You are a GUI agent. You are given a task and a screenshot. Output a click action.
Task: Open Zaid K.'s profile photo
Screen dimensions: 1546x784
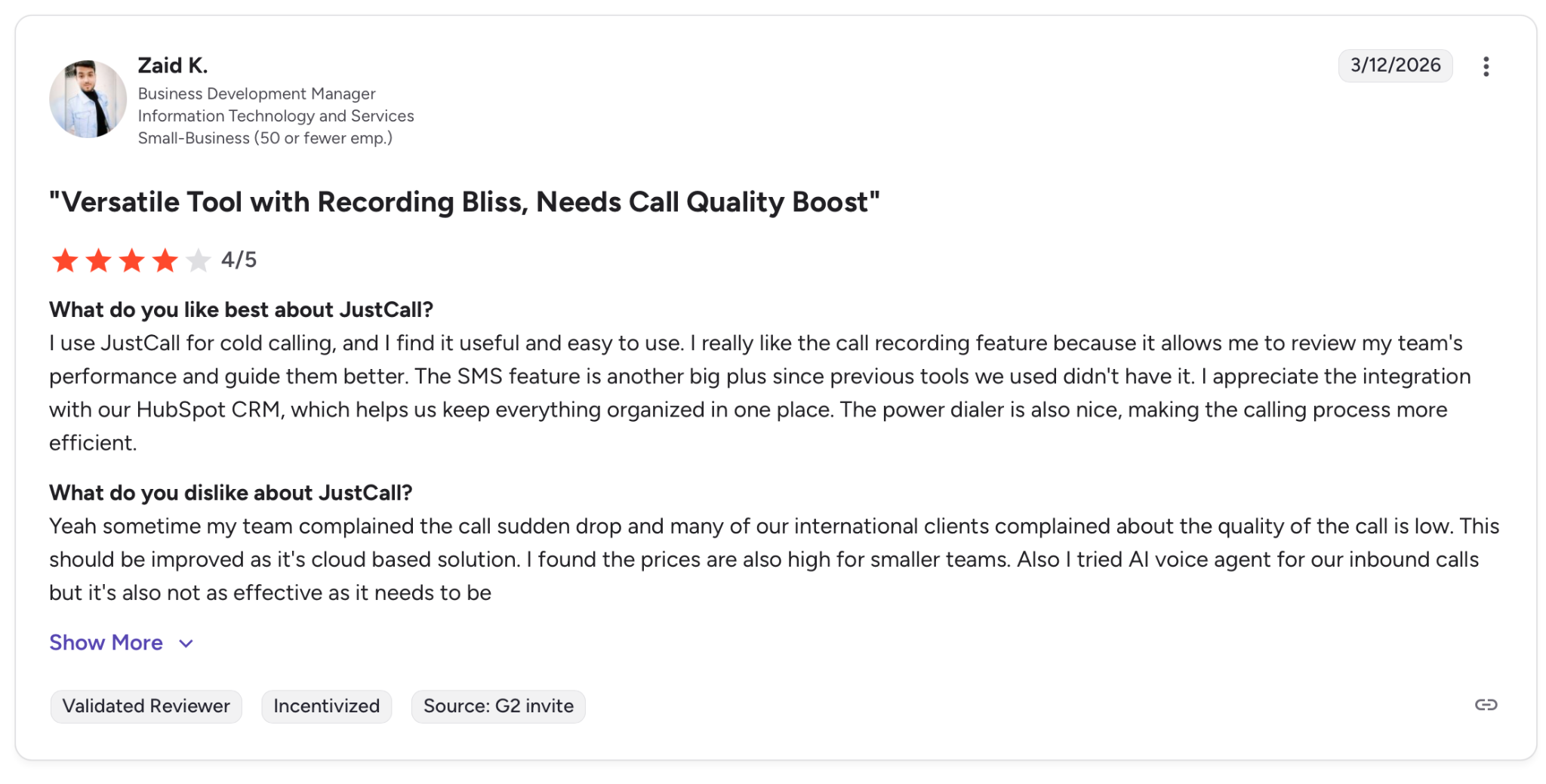coord(88,100)
